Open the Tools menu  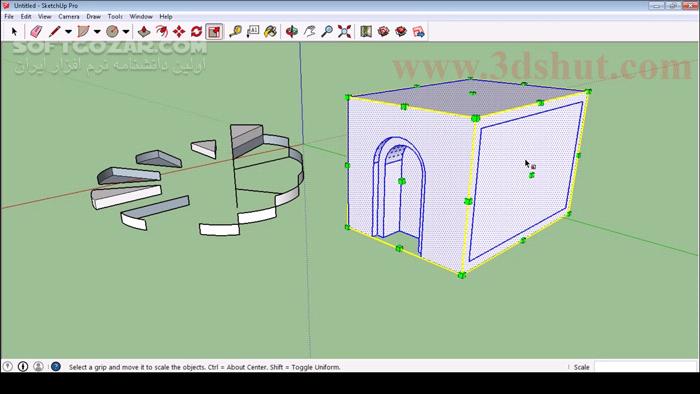click(x=115, y=17)
